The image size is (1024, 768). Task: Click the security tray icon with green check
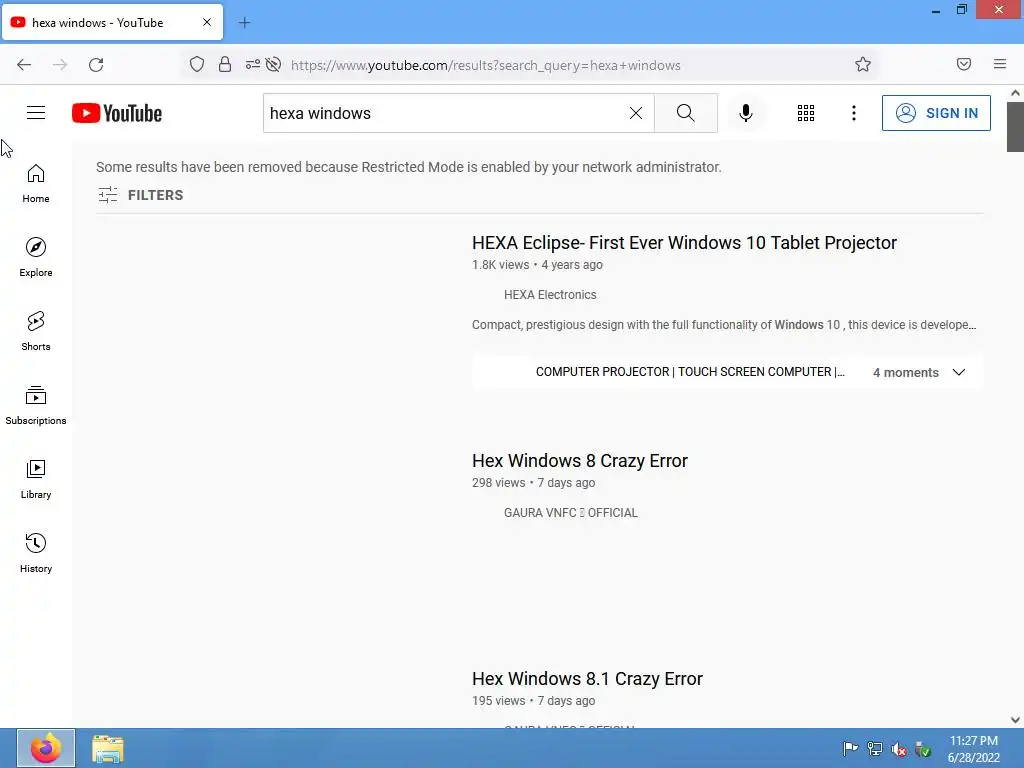923,749
